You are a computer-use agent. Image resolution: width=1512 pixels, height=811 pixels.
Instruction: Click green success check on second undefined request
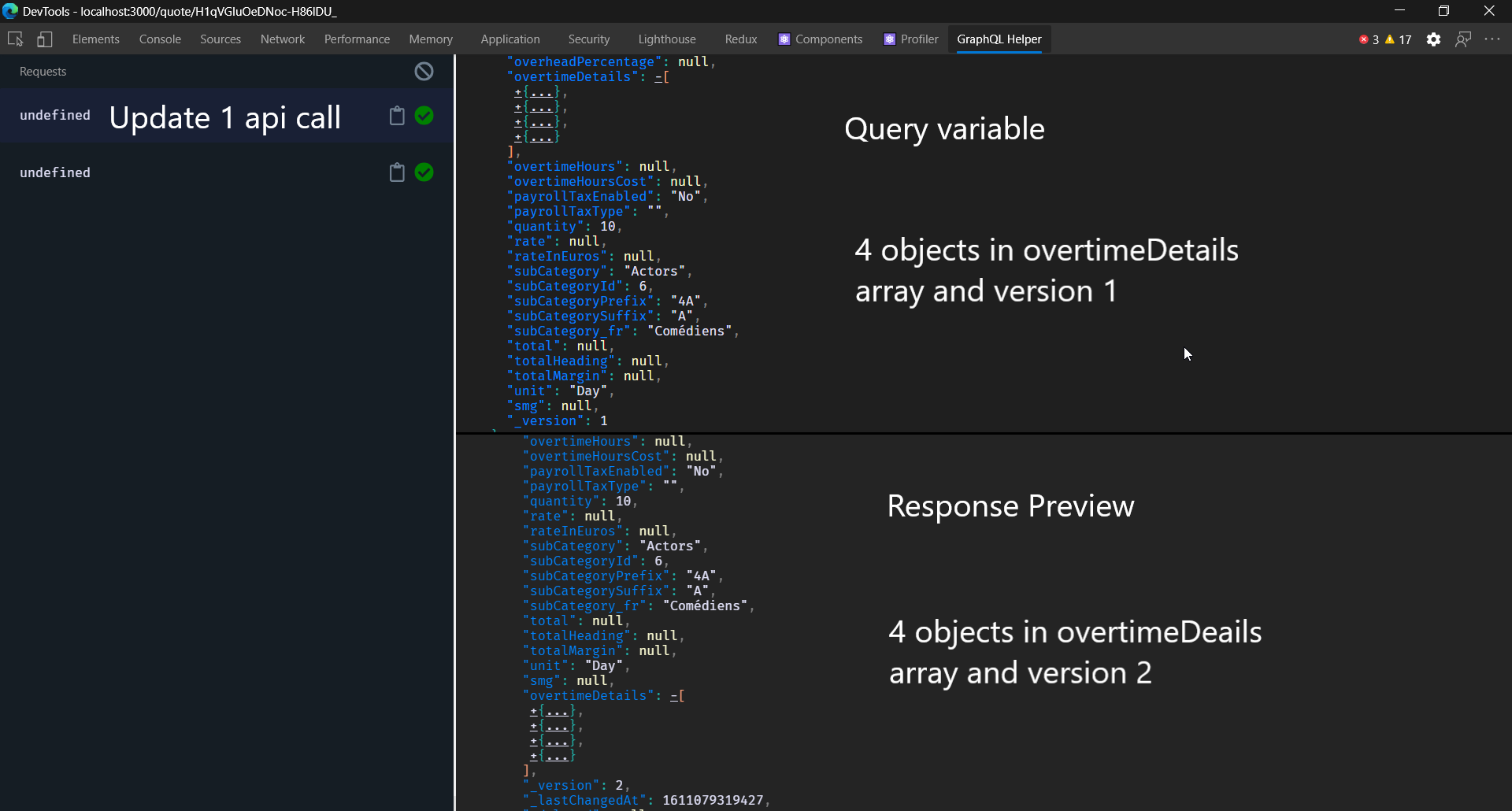pyautogui.click(x=424, y=172)
